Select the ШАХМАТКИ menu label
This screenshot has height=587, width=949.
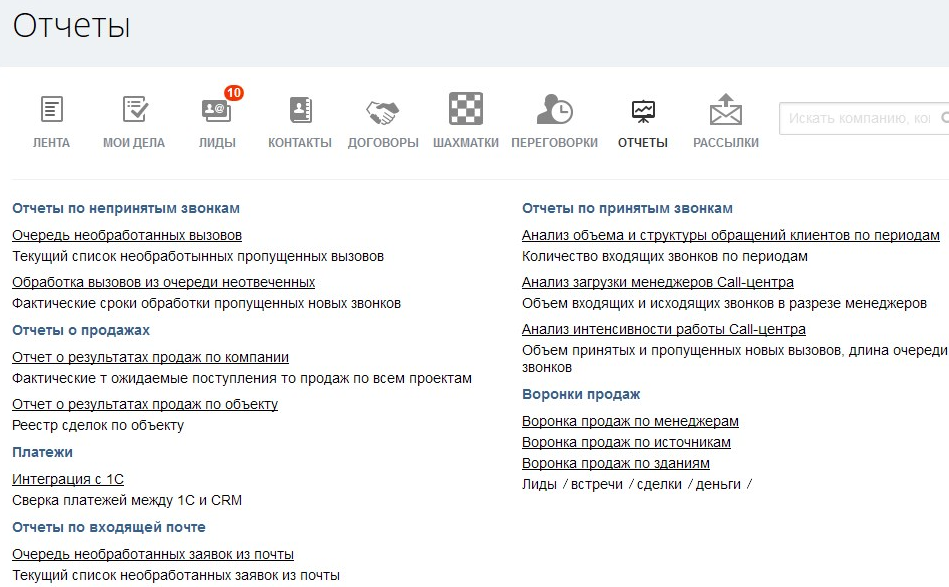(x=465, y=143)
